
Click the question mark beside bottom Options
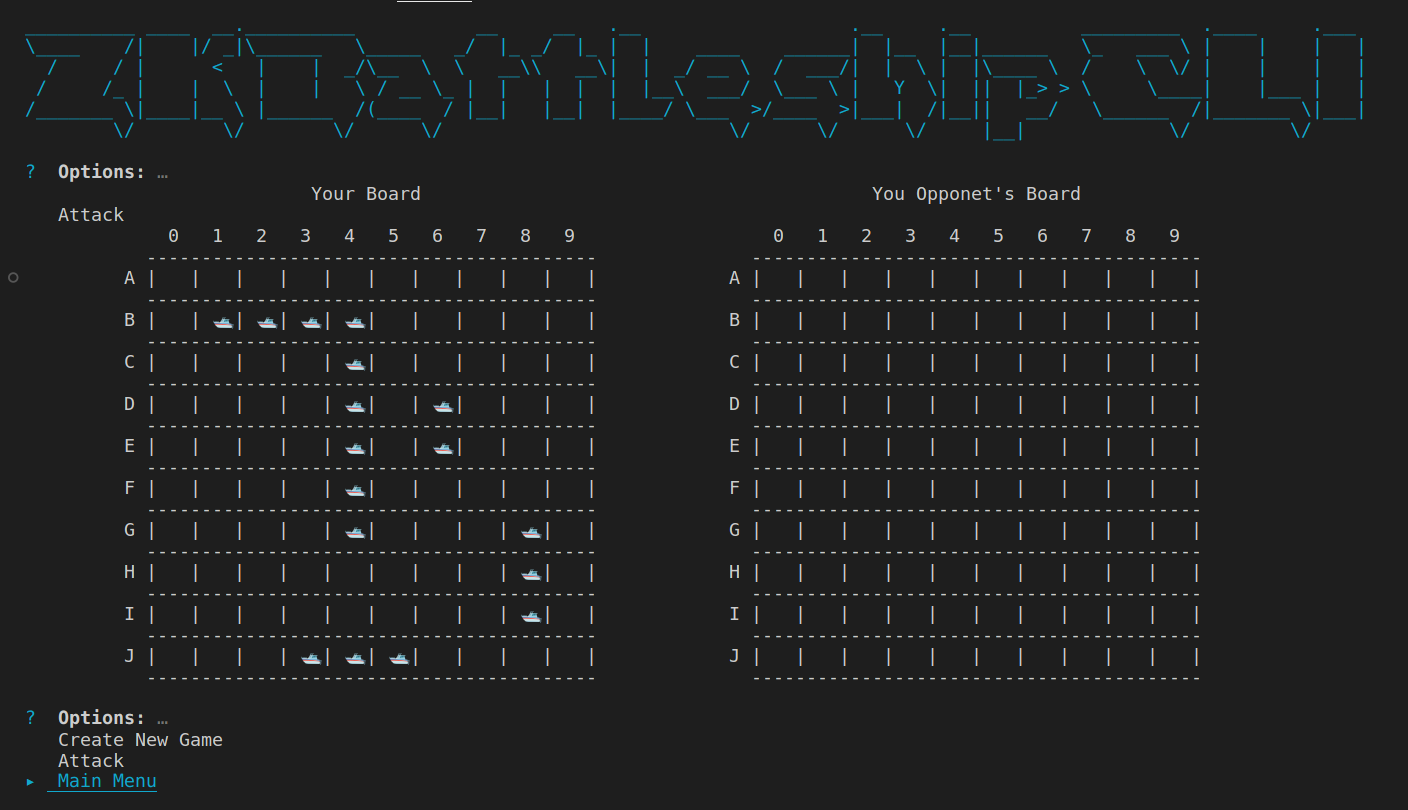pyautogui.click(x=31, y=718)
